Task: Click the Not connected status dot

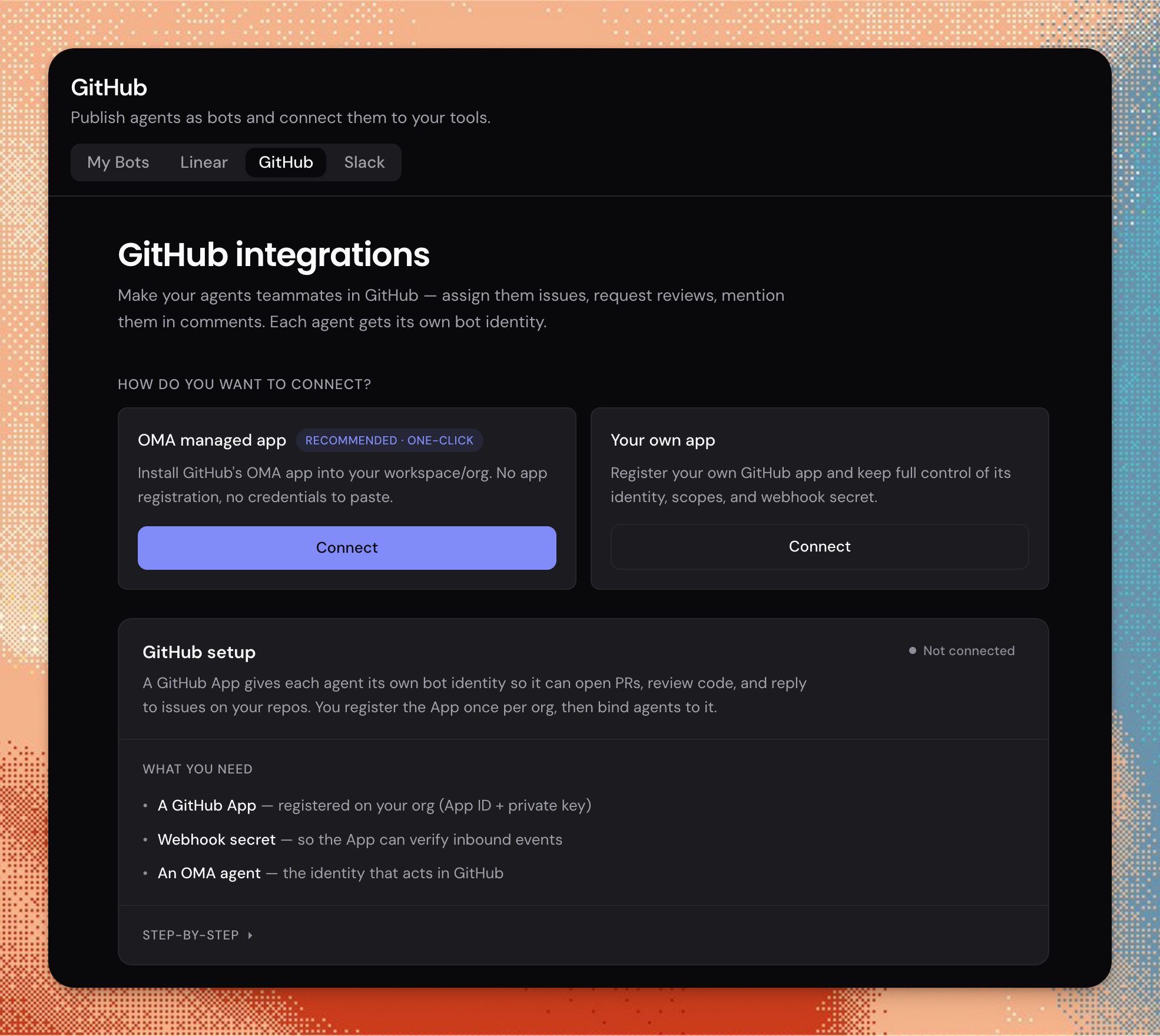Action: pyautogui.click(x=912, y=650)
